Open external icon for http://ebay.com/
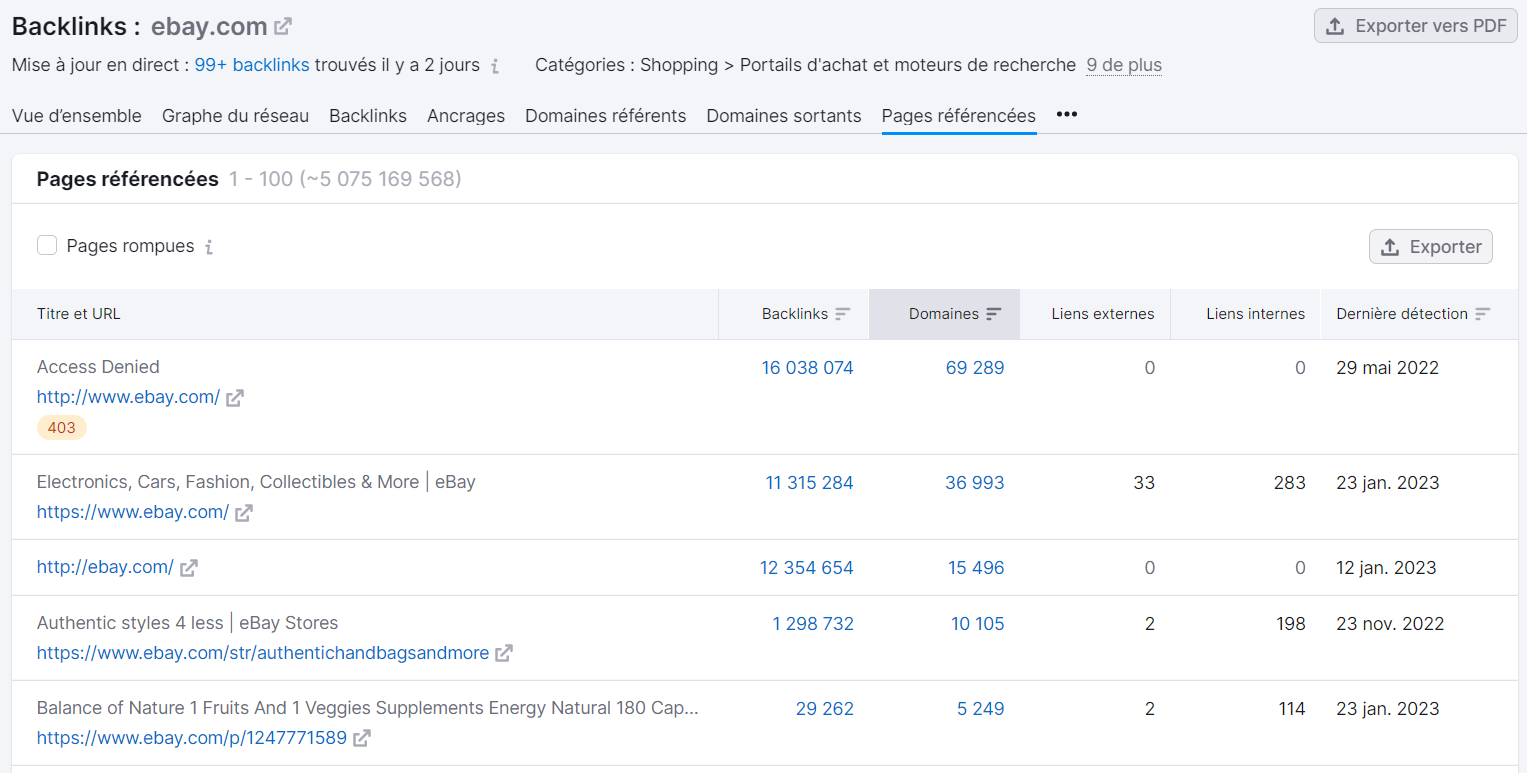 189,568
